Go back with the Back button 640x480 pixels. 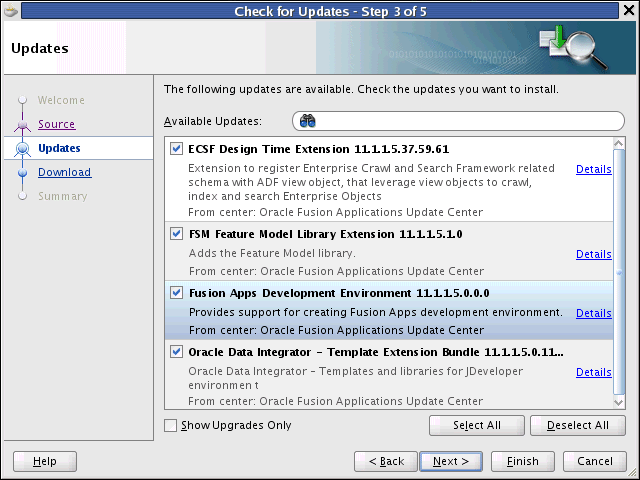pyautogui.click(x=386, y=461)
